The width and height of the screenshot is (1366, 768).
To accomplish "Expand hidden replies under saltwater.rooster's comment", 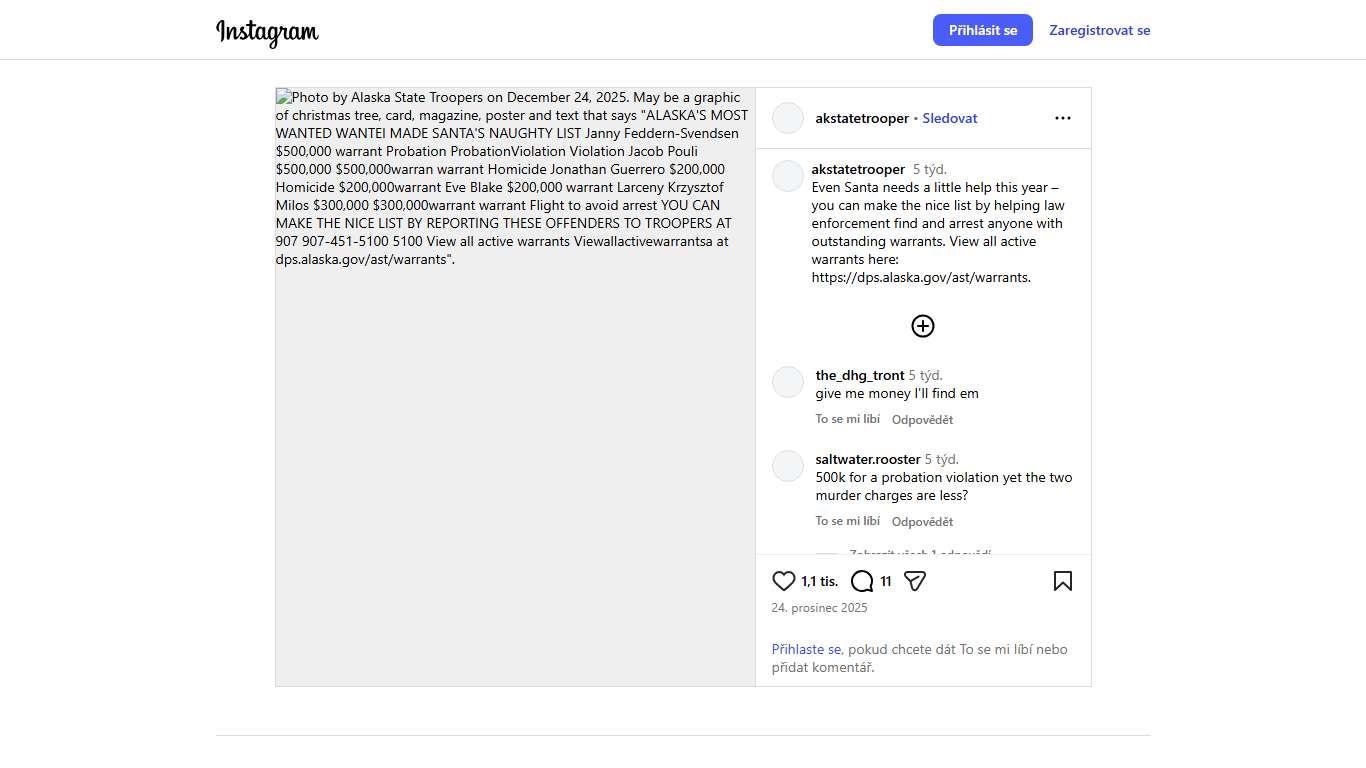I will 920,552.
